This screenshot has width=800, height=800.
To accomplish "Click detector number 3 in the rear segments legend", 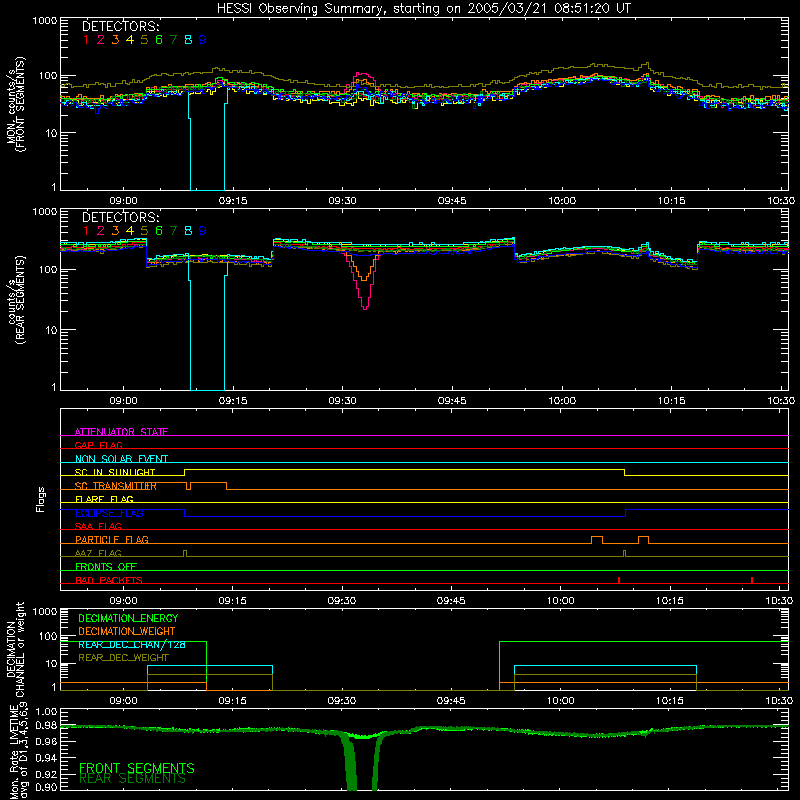I will [115, 231].
